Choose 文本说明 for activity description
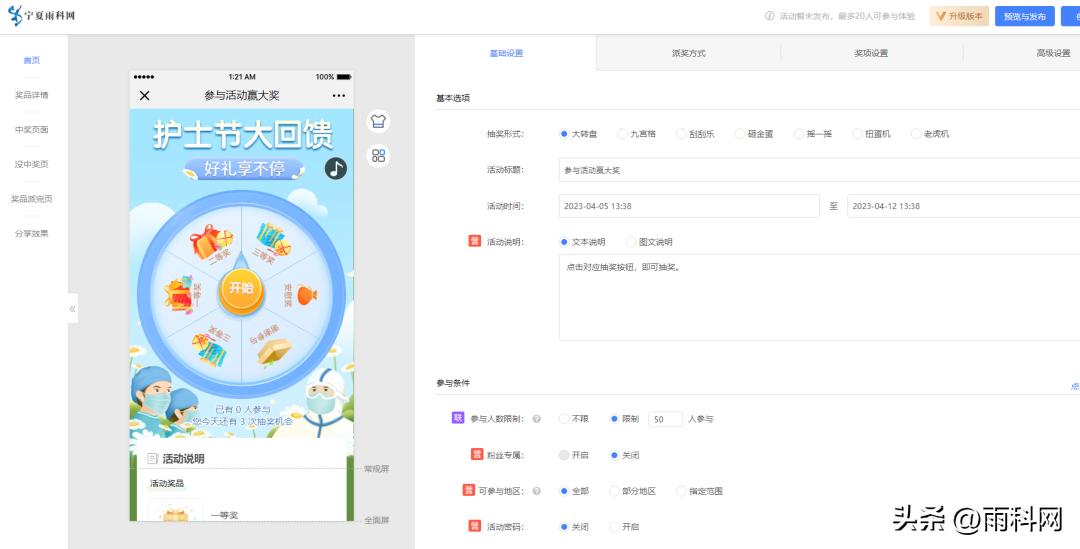This screenshot has width=1080, height=549. 565,242
